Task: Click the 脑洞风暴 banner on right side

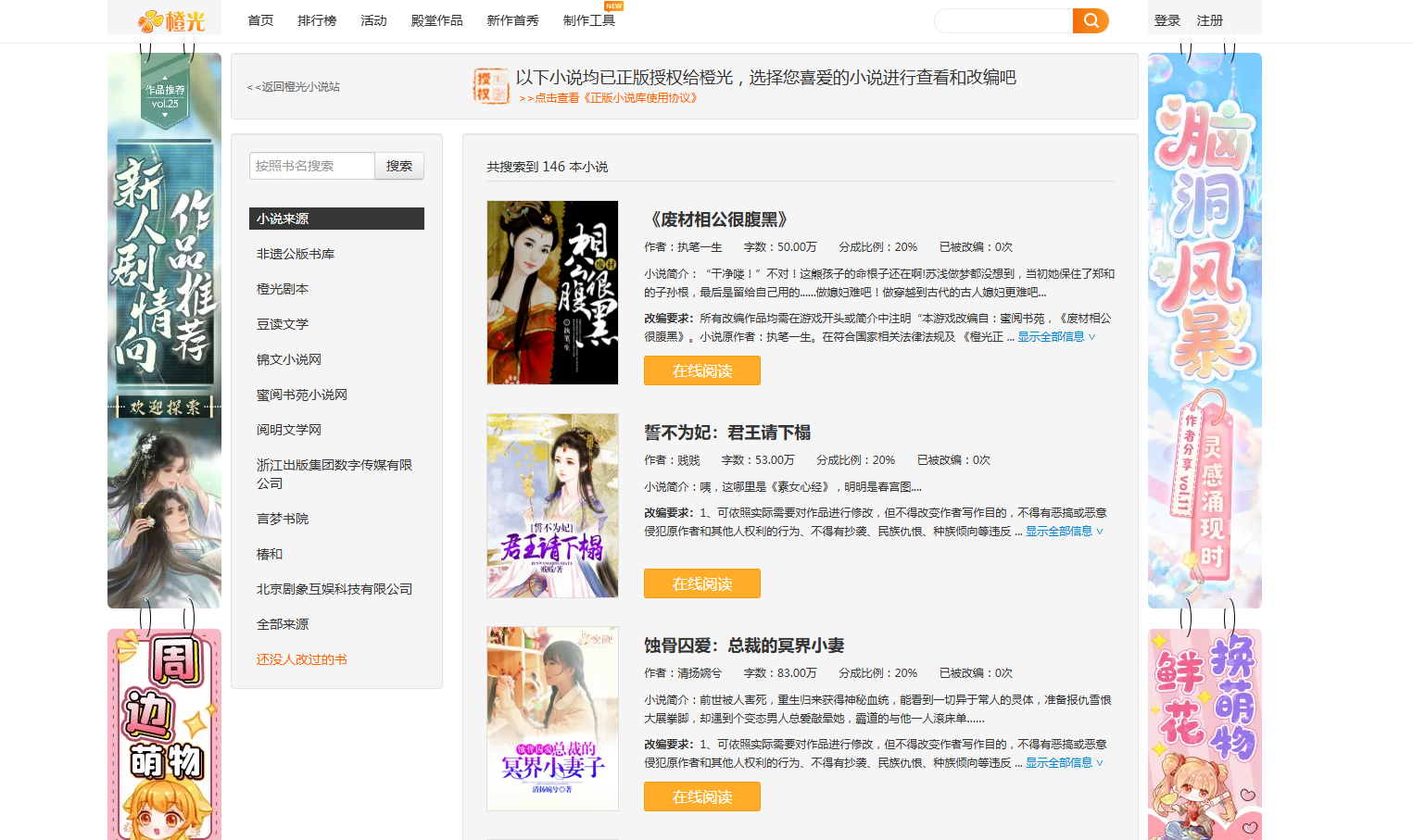Action: coord(1204,330)
